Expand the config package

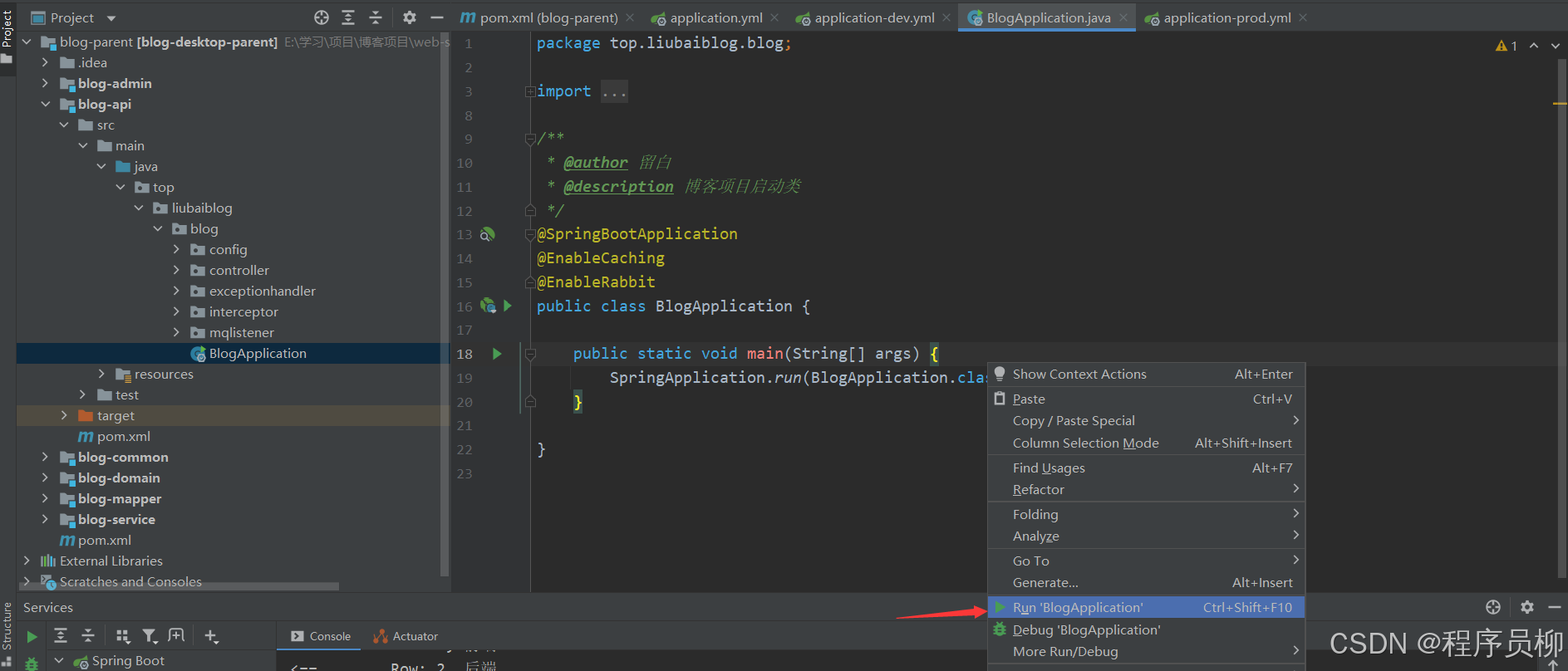pyautogui.click(x=176, y=249)
